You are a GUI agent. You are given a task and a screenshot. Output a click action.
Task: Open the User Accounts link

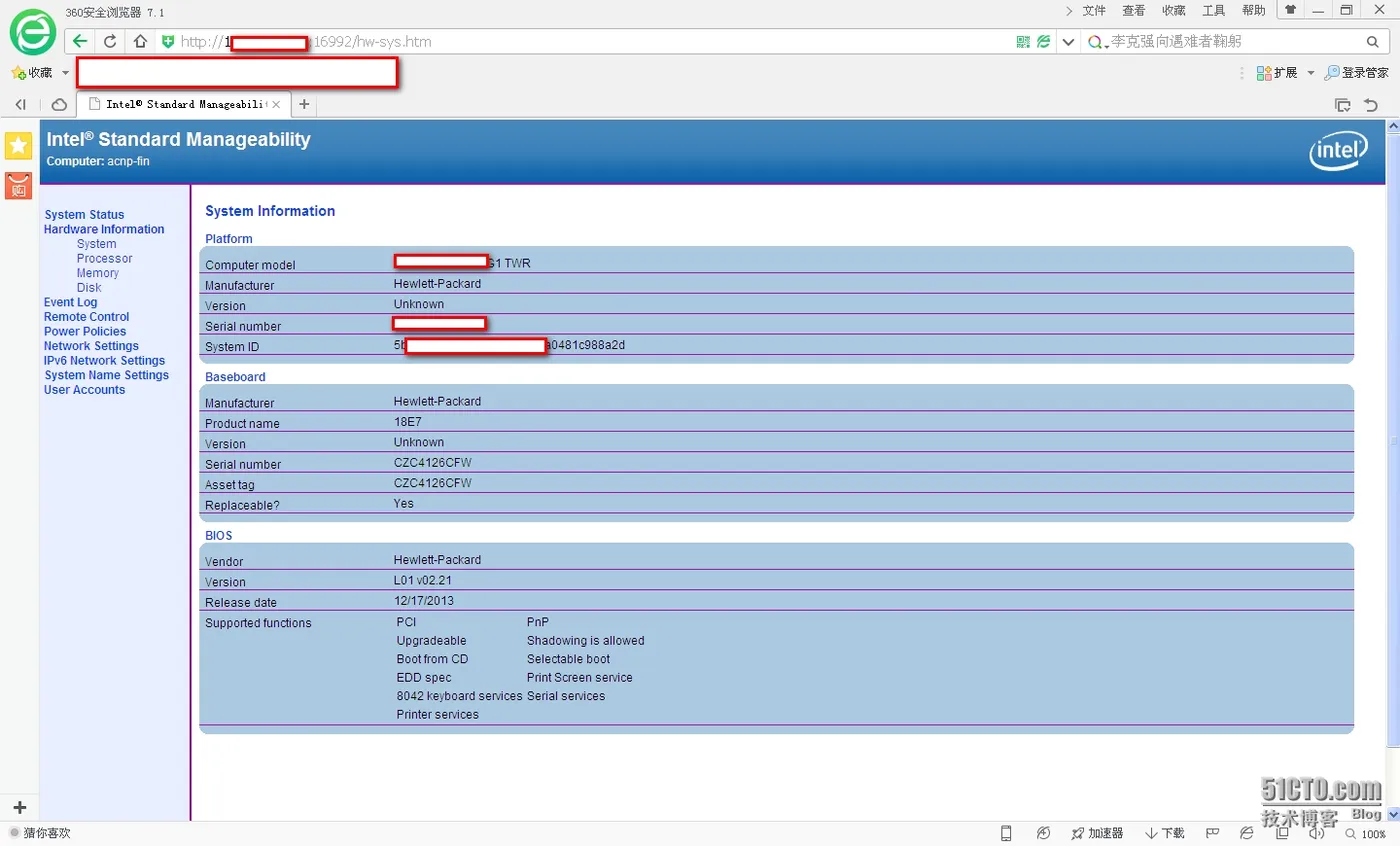click(x=84, y=390)
